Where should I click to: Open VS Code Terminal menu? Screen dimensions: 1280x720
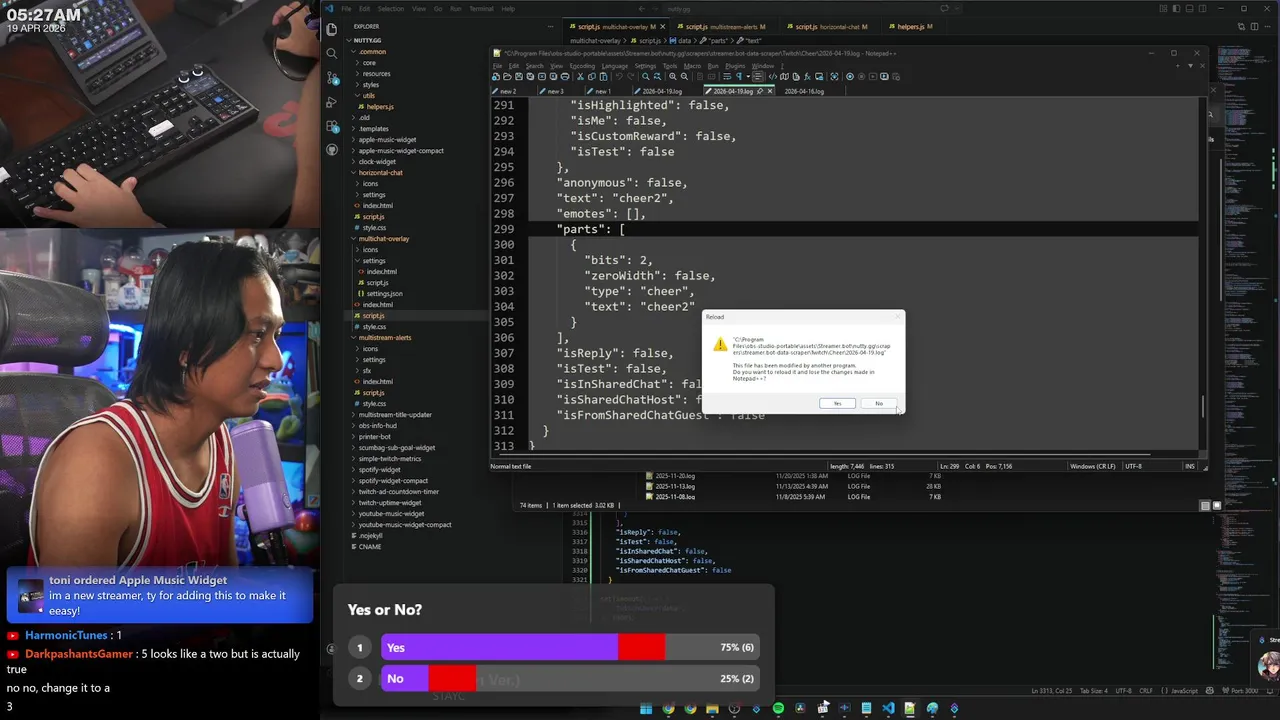pyautogui.click(x=481, y=9)
